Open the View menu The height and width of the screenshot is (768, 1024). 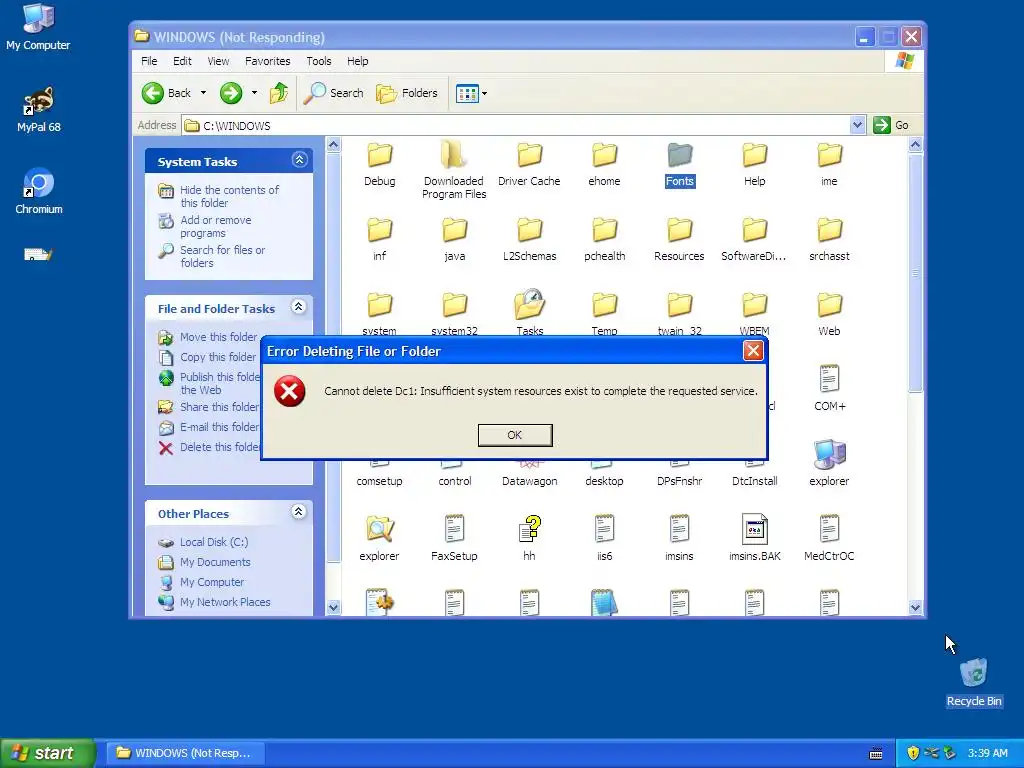(218, 61)
